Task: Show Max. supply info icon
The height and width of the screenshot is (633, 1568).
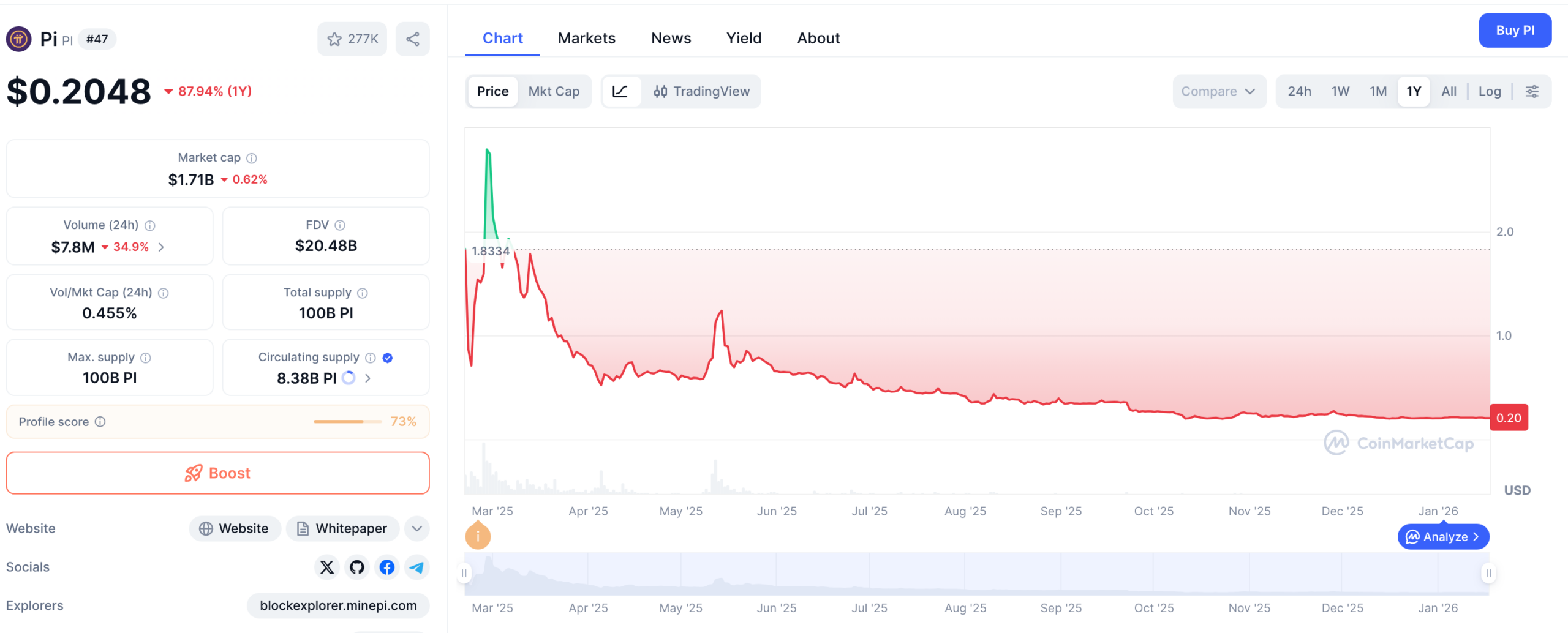Action: pos(146,358)
